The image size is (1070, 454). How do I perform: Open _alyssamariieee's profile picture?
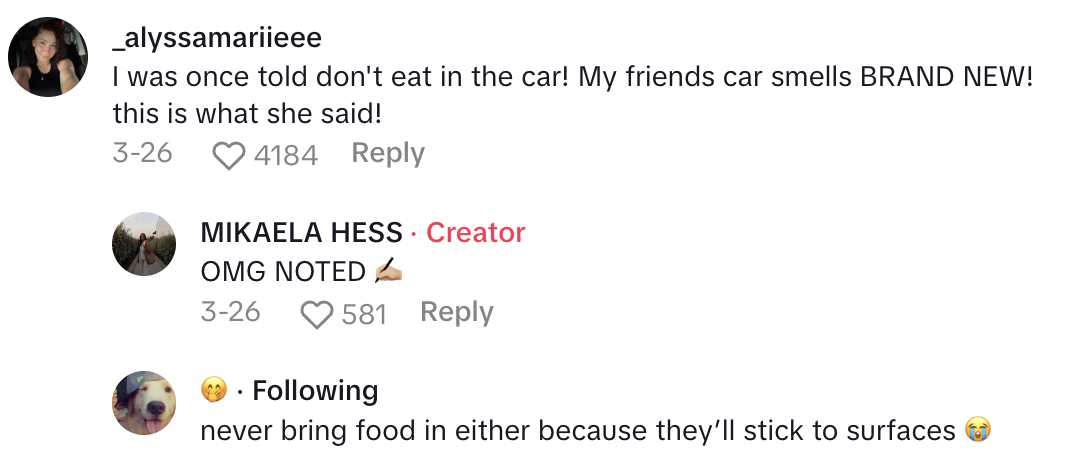pyautogui.click(x=49, y=57)
